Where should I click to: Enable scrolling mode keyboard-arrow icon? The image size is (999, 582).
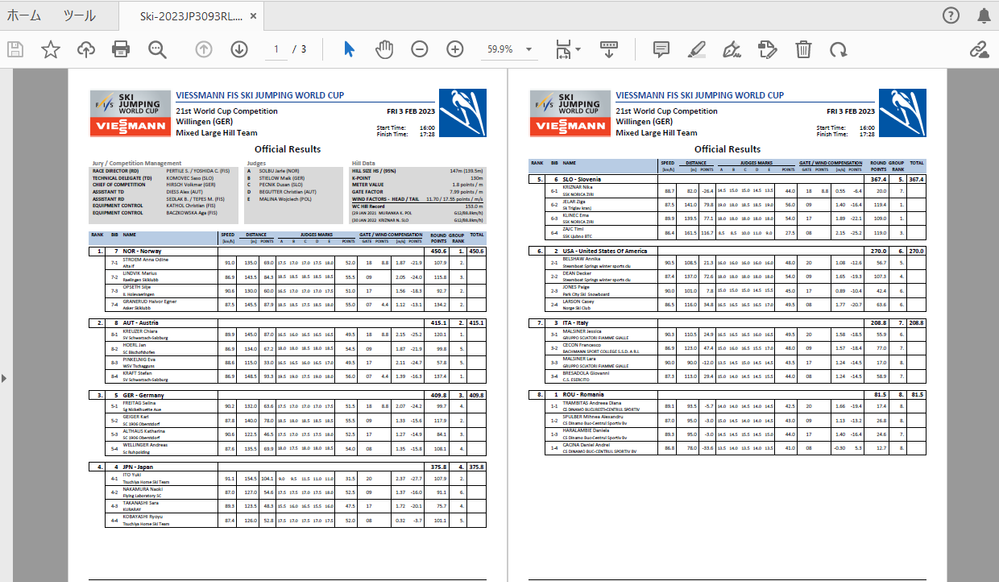coord(609,49)
